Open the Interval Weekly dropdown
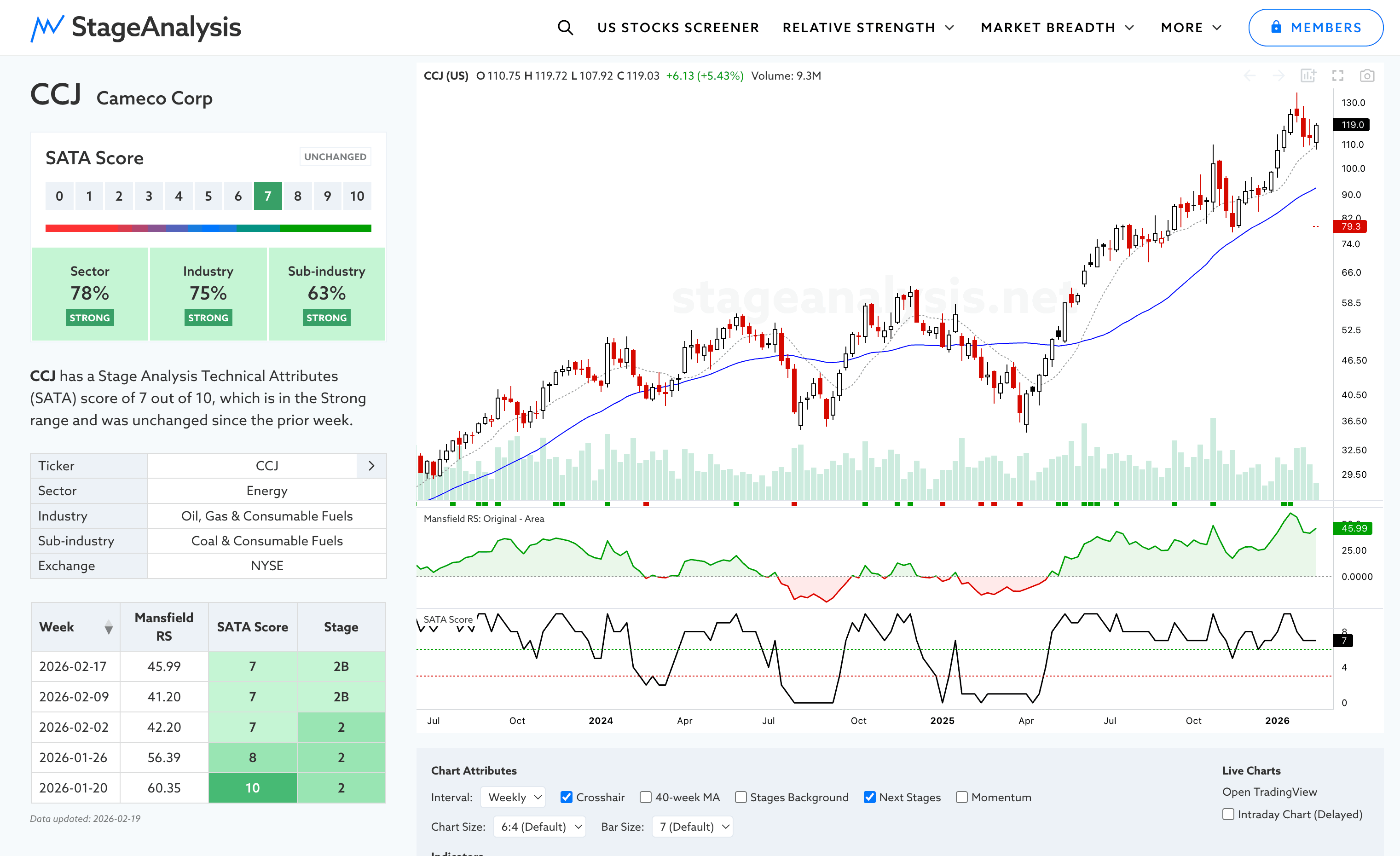1400x856 pixels. [x=513, y=797]
